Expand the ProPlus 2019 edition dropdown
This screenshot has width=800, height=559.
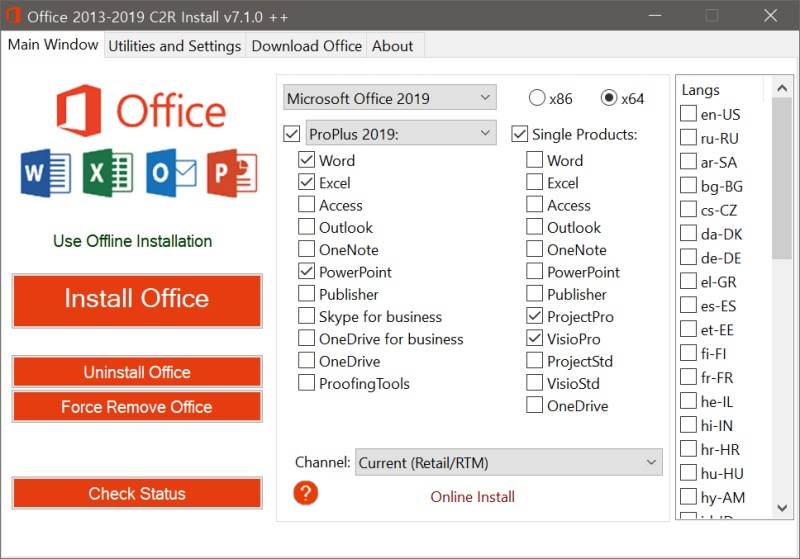click(401, 133)
